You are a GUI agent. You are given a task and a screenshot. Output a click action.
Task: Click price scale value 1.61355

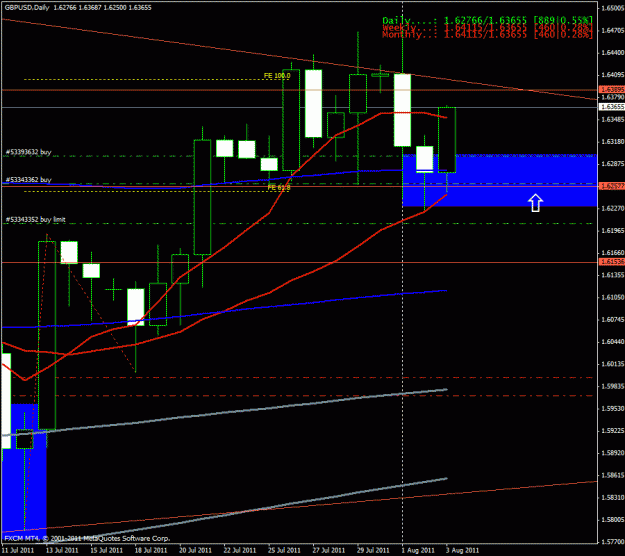click(612, 275)
